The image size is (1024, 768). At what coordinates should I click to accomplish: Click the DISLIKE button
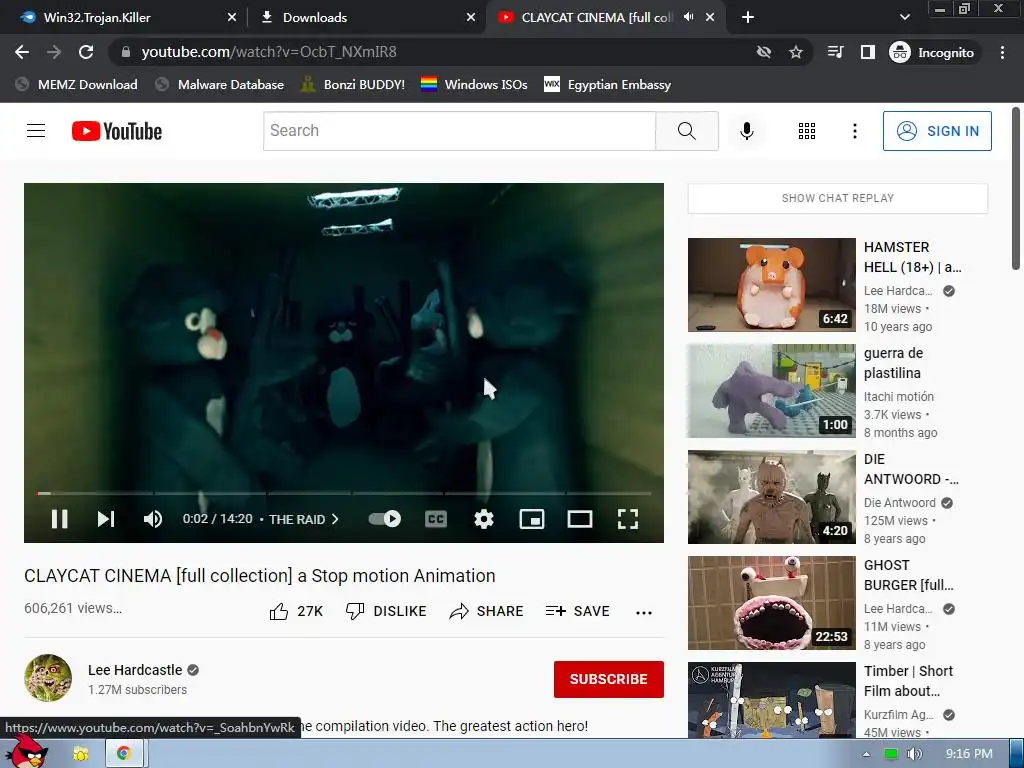[x=386, y=611]
